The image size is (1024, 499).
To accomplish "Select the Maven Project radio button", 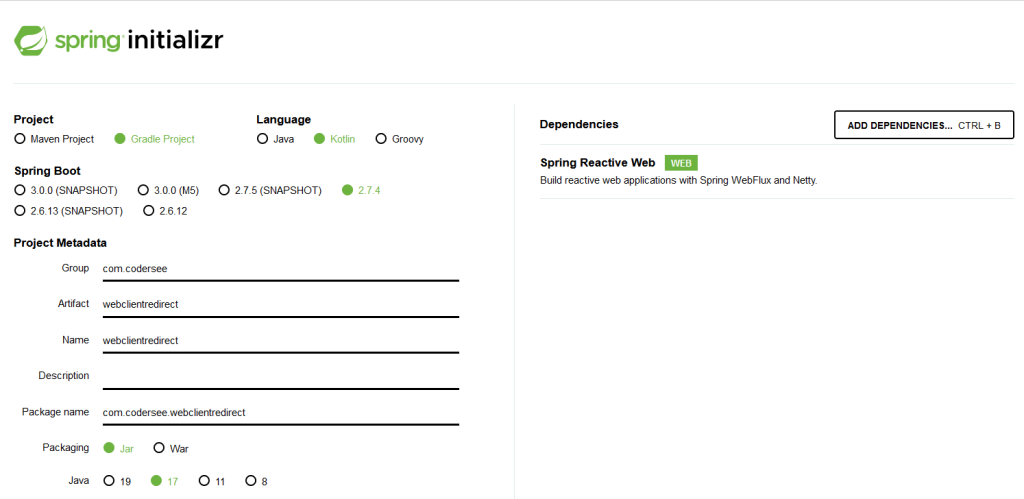I will click(x=20, y=139).
